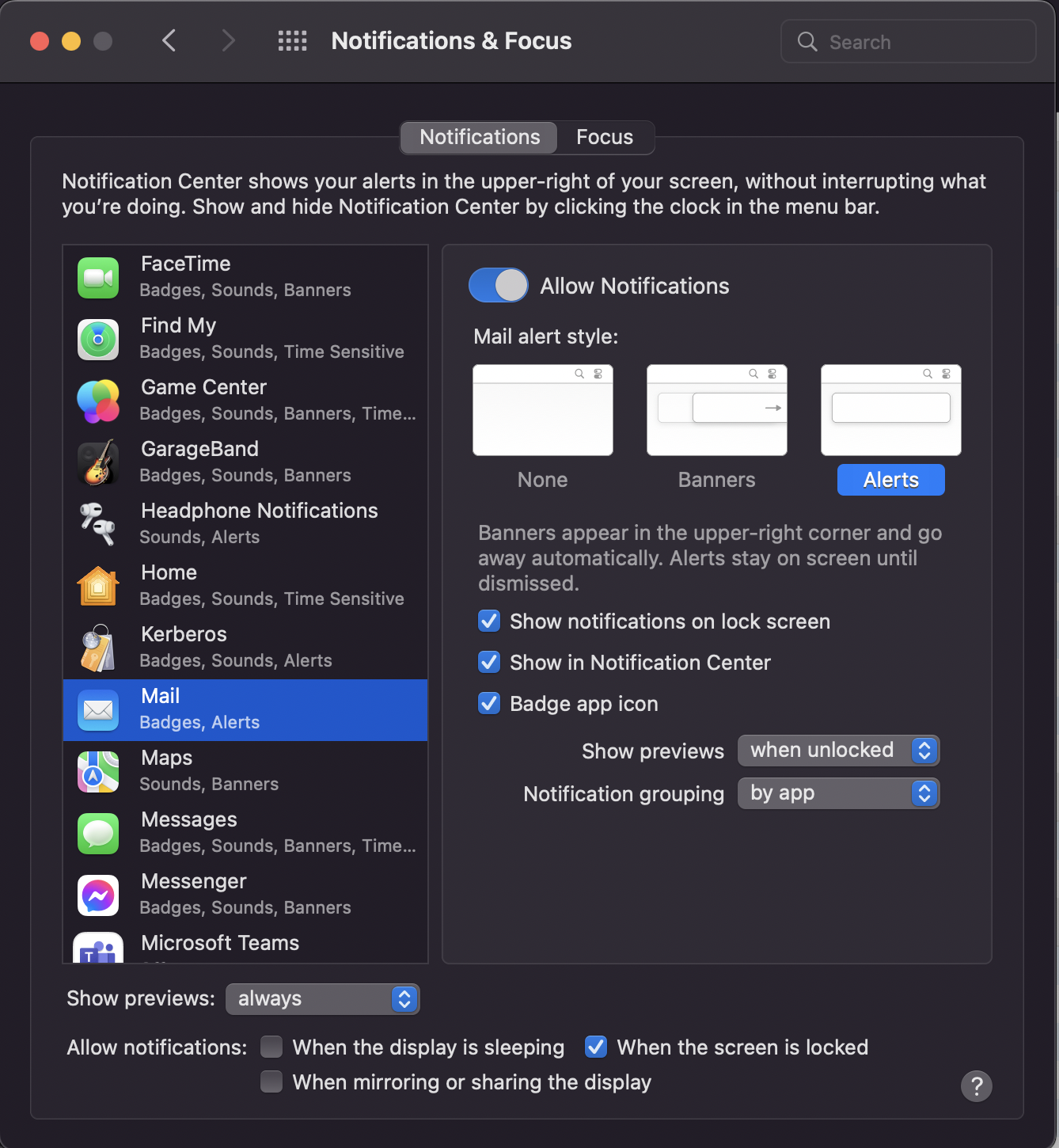The image size is (1059, 1148).
Task: Switch to the Focus tab
Action: click(605, 137)
